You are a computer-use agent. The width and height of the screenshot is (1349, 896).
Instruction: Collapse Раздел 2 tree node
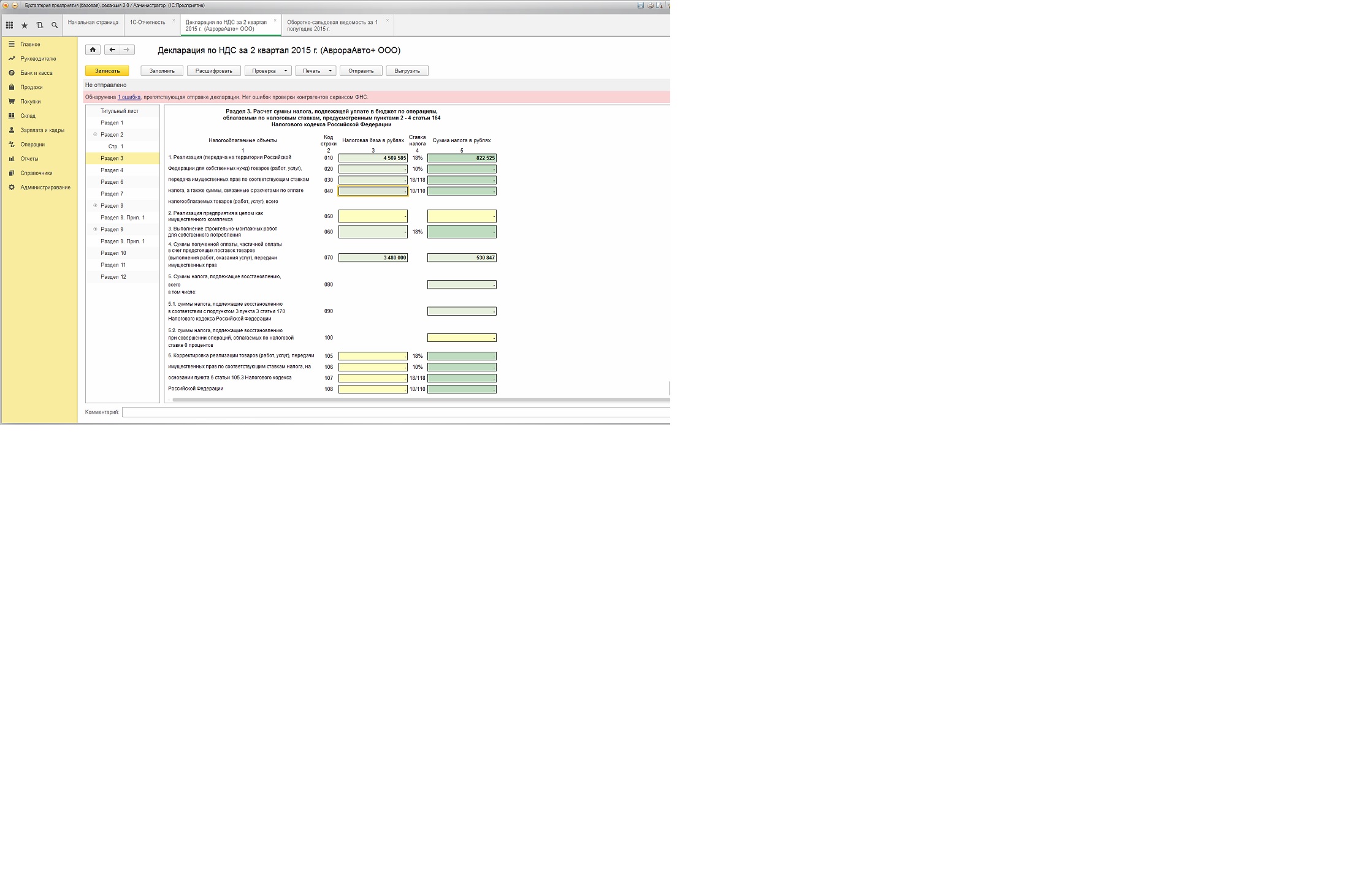tap(95, 134)
